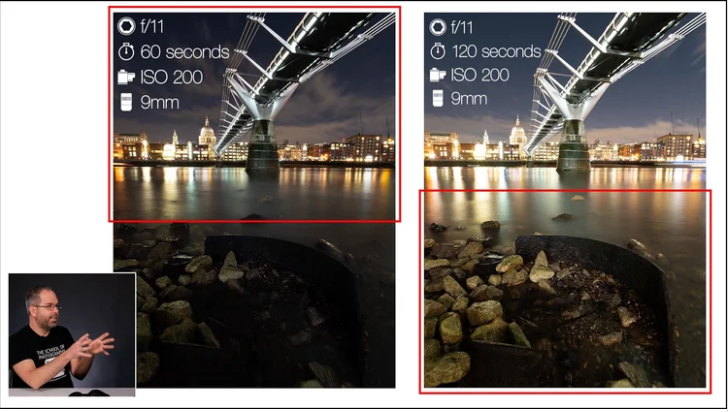Click the bridge support pillar in the 60-second photo
The height and width of the screenshot is (412, 728).
click(263, 145)
